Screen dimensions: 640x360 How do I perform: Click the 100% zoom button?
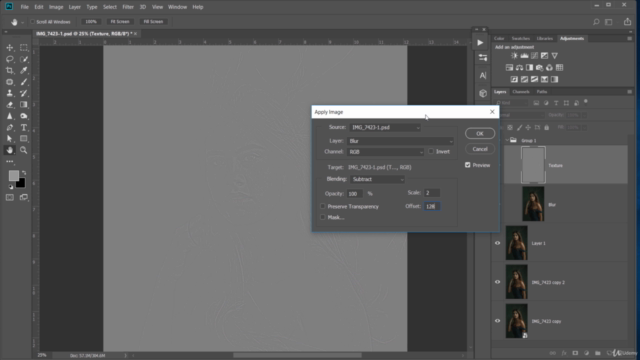(x=91, y=22)
